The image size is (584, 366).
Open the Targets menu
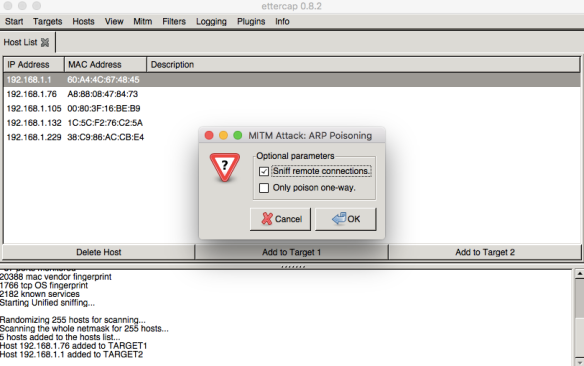click(x=47, y=22)
